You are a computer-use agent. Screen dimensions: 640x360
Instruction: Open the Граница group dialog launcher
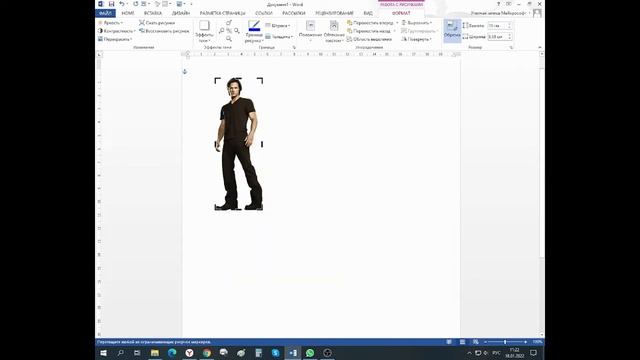pyautogui.click(x=294, y=48)
